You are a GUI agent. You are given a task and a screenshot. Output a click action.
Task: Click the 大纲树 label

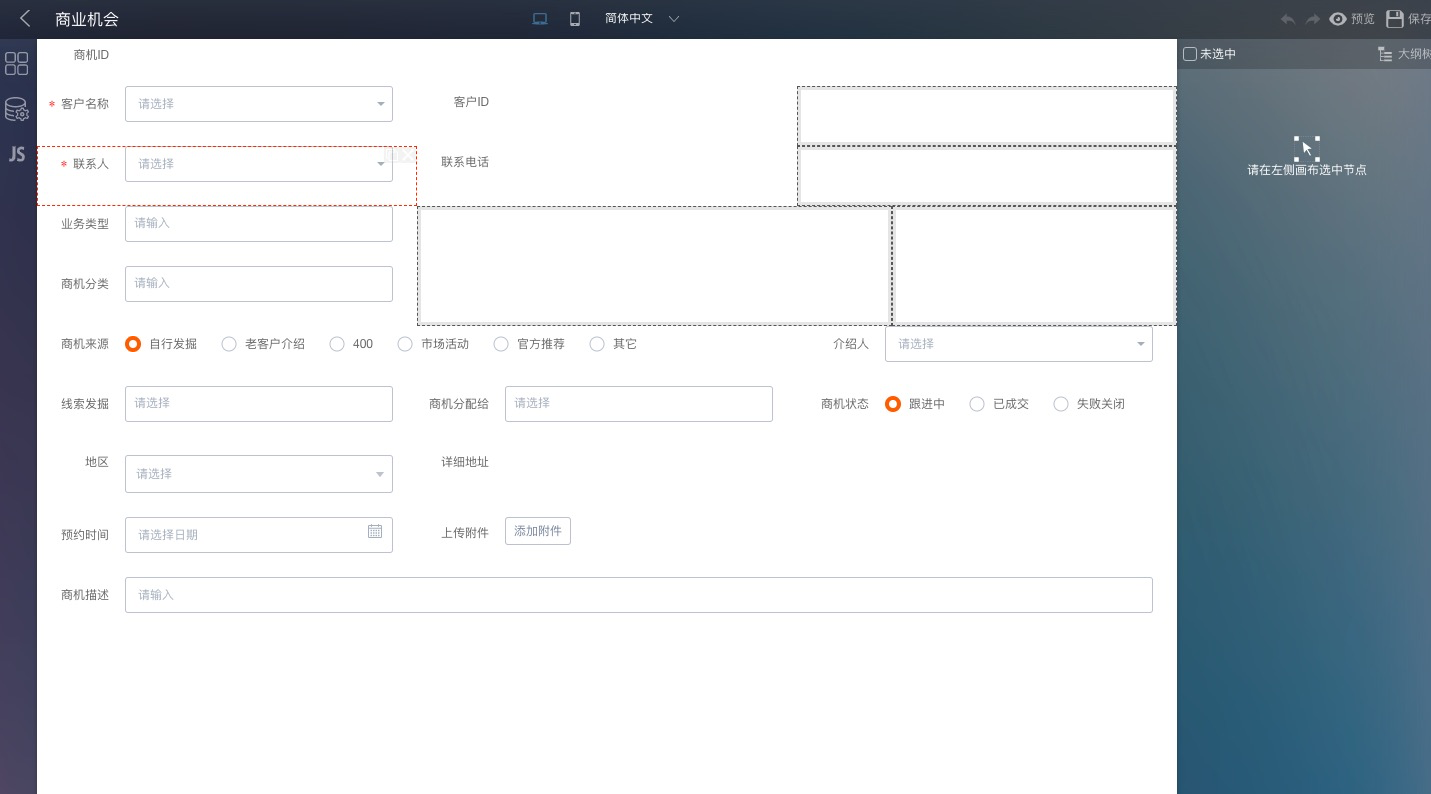(x=1414, y=54)
